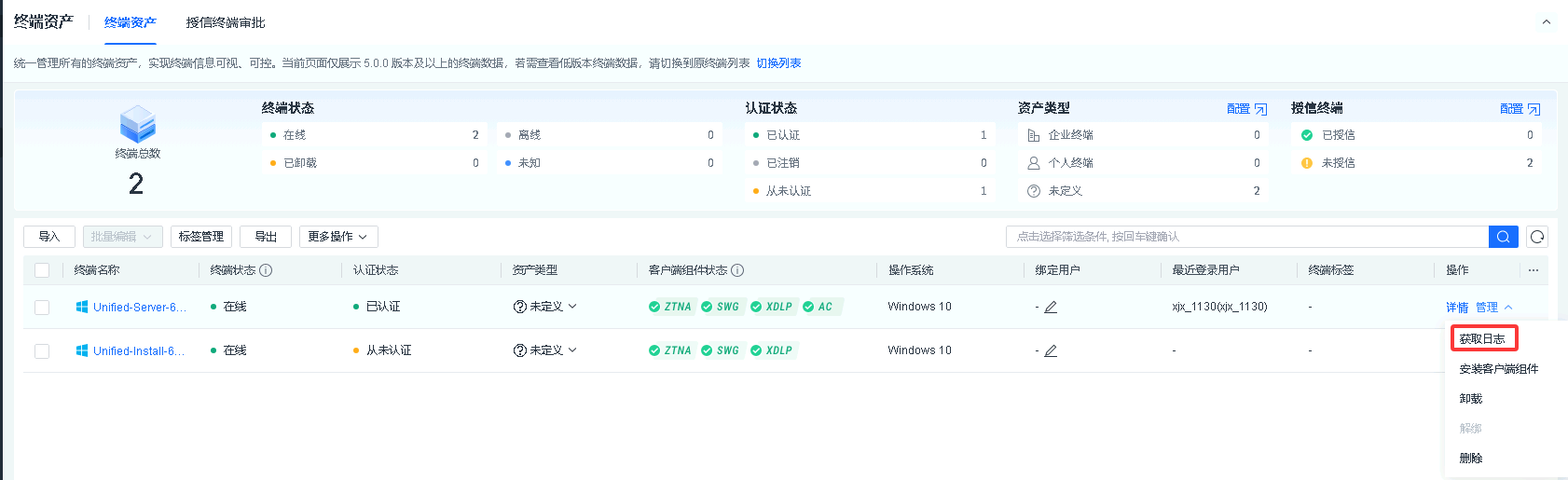The height and width of the screenshot is (480, 1568).
Task: Click the search magnifier button
Action: (x=1503, y=237)
